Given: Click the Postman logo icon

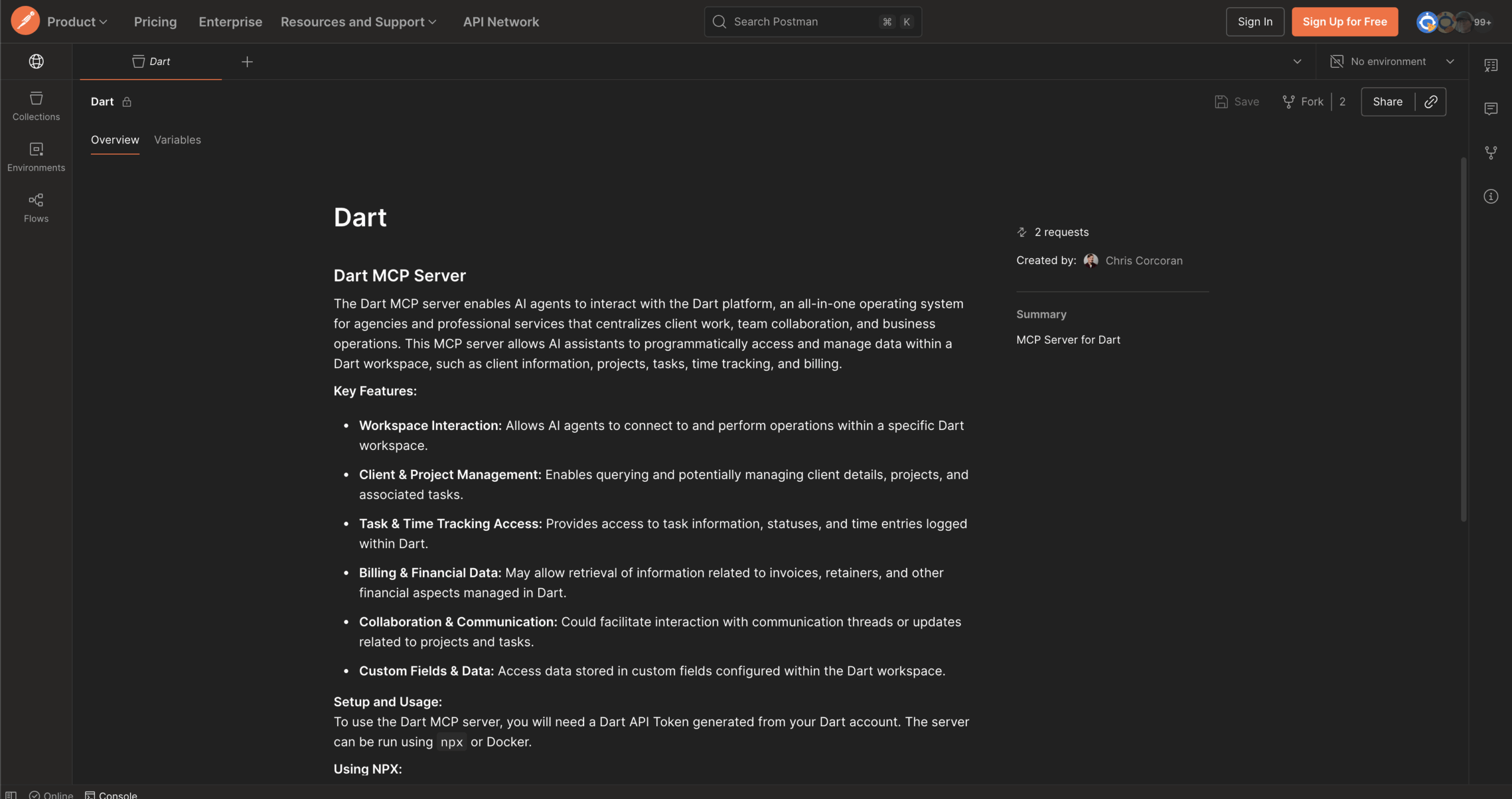Looking at the screenshot, I should 25,21.
